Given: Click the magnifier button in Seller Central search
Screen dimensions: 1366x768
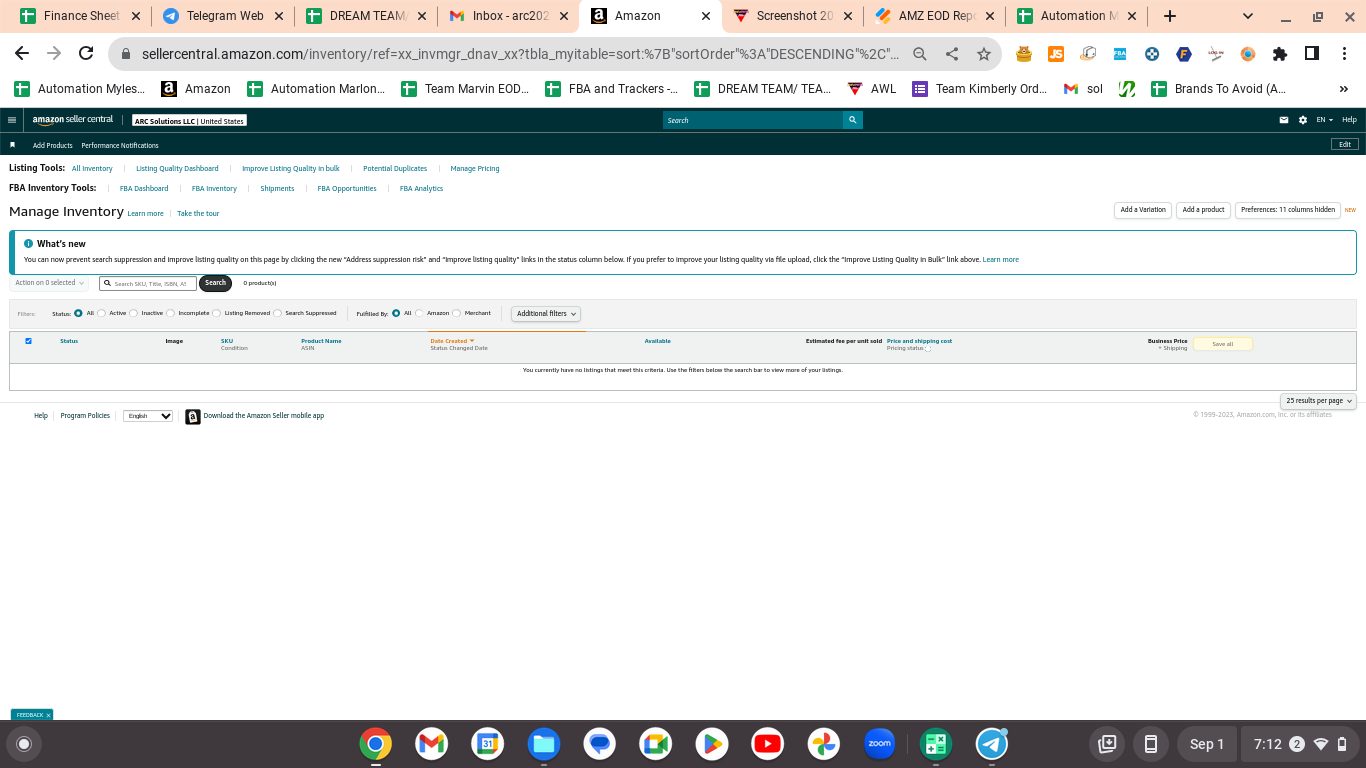Looking at the screenshot, I should pos(853,120).
